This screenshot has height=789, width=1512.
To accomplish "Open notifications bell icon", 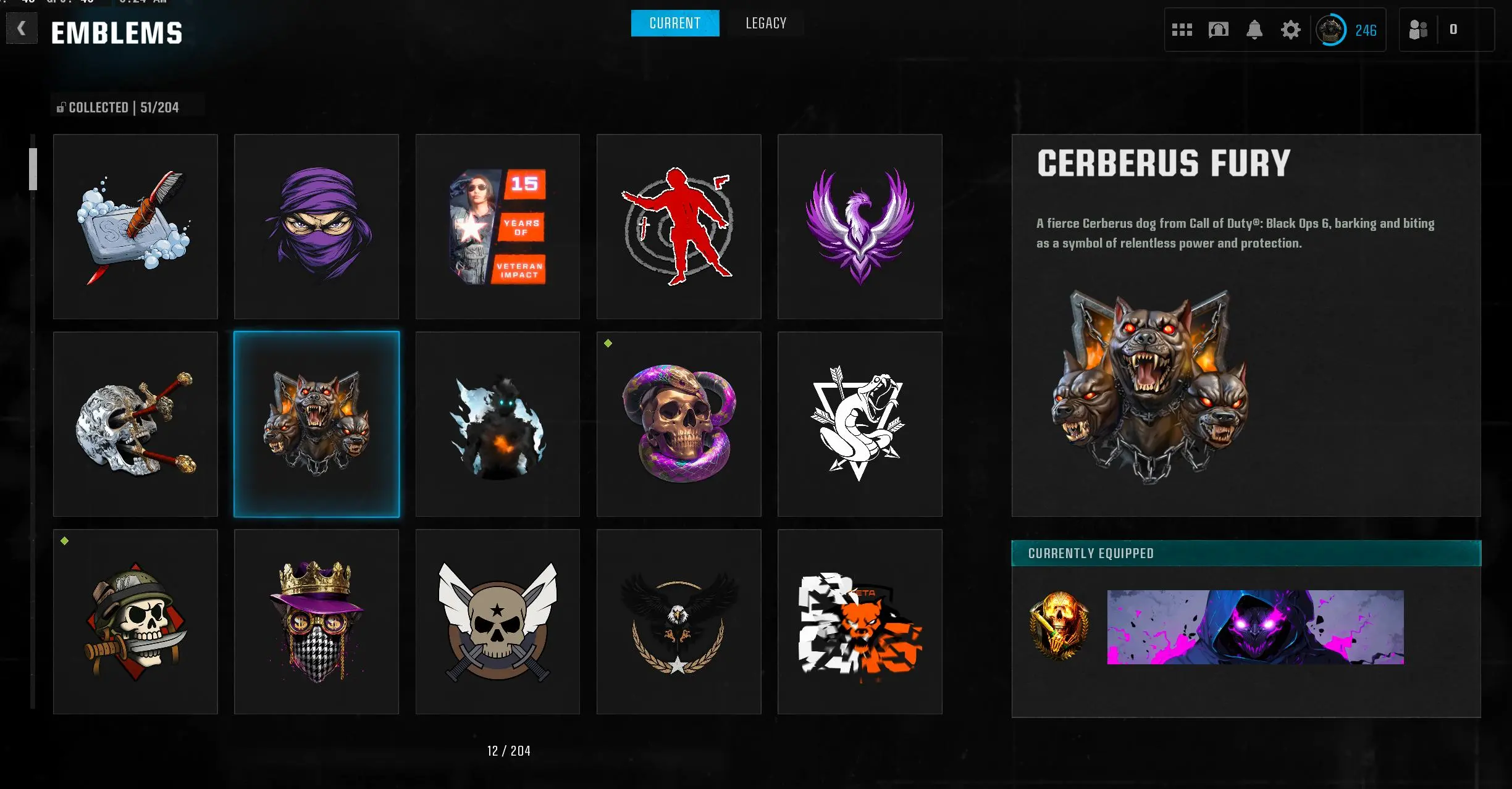I will click(1254, 30).
